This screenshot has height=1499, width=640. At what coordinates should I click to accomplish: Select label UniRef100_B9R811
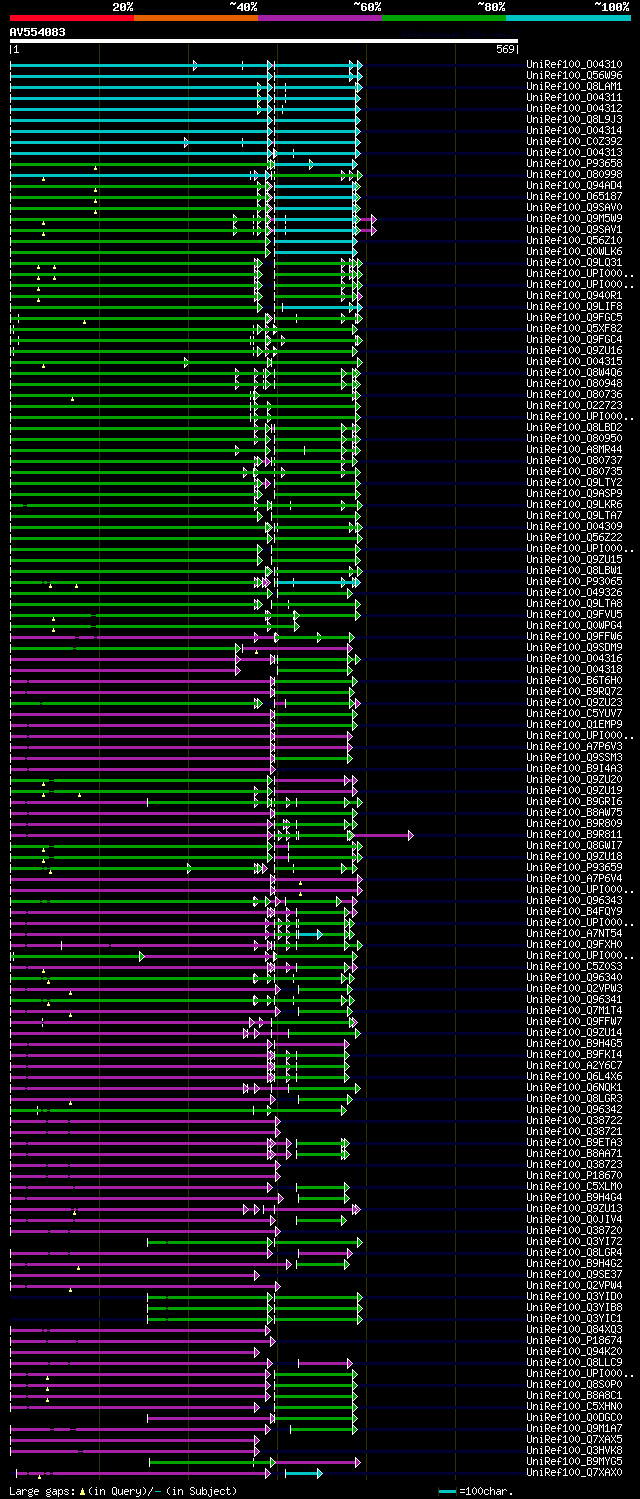[574, 834]
